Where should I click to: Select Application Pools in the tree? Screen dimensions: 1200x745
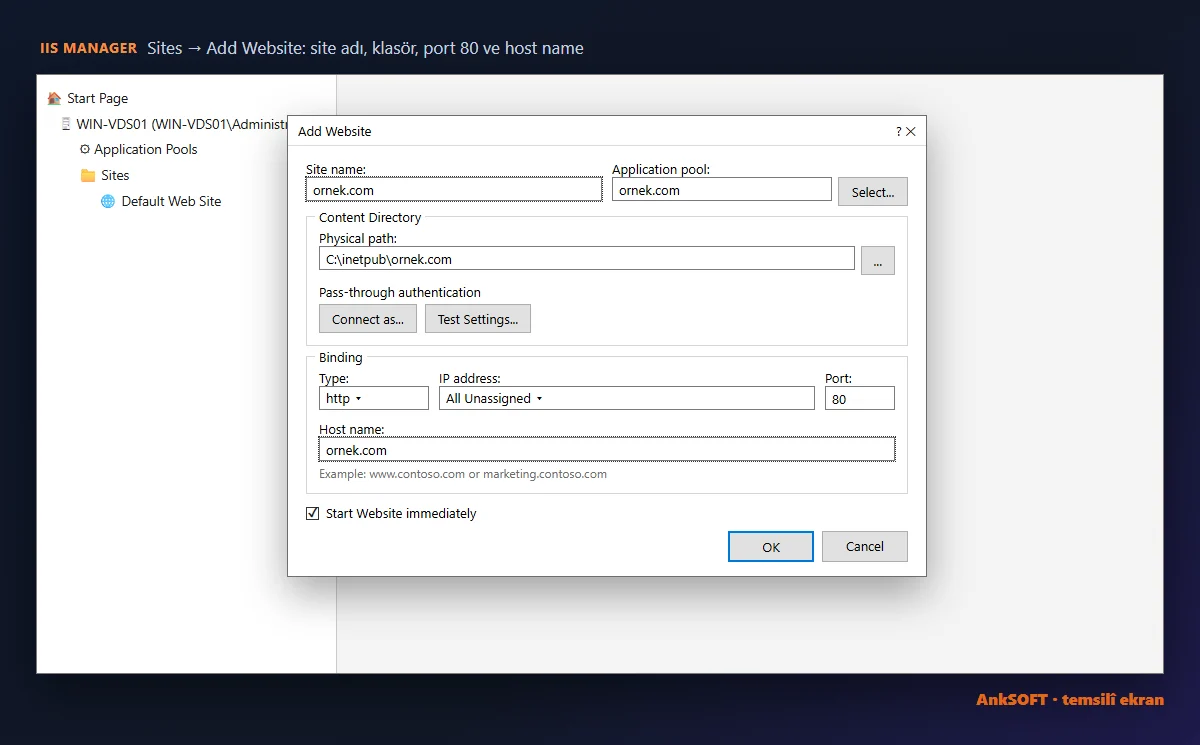pyautogui.click(x=146, y=149)
